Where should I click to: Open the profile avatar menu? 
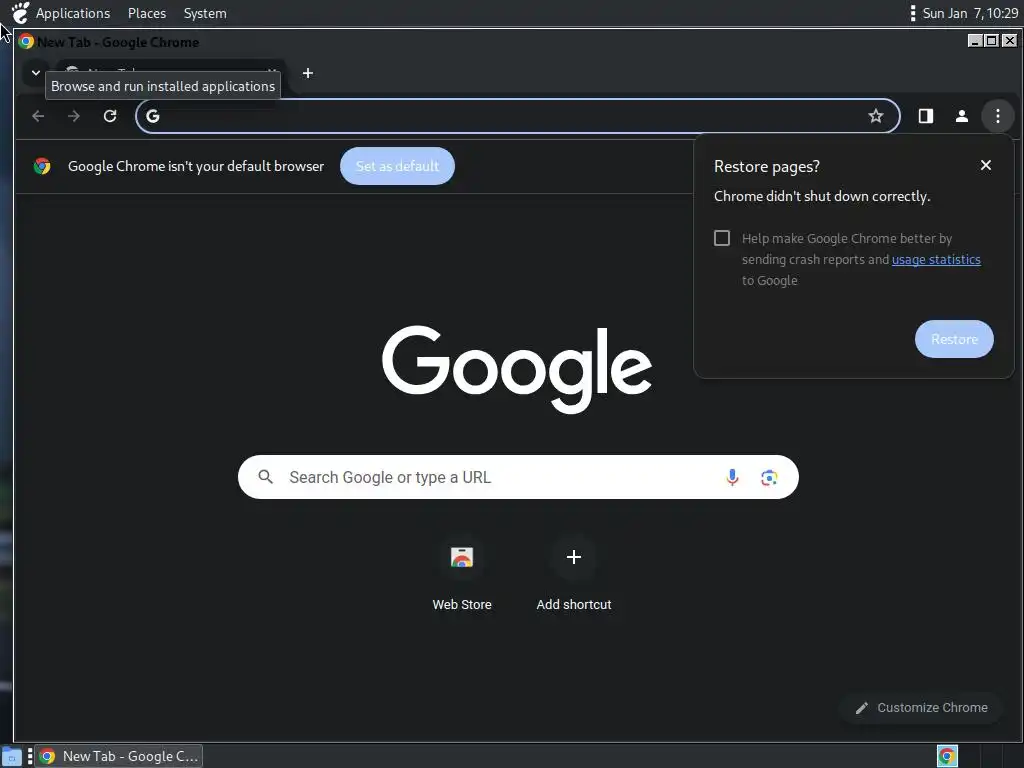pos(961,116)
